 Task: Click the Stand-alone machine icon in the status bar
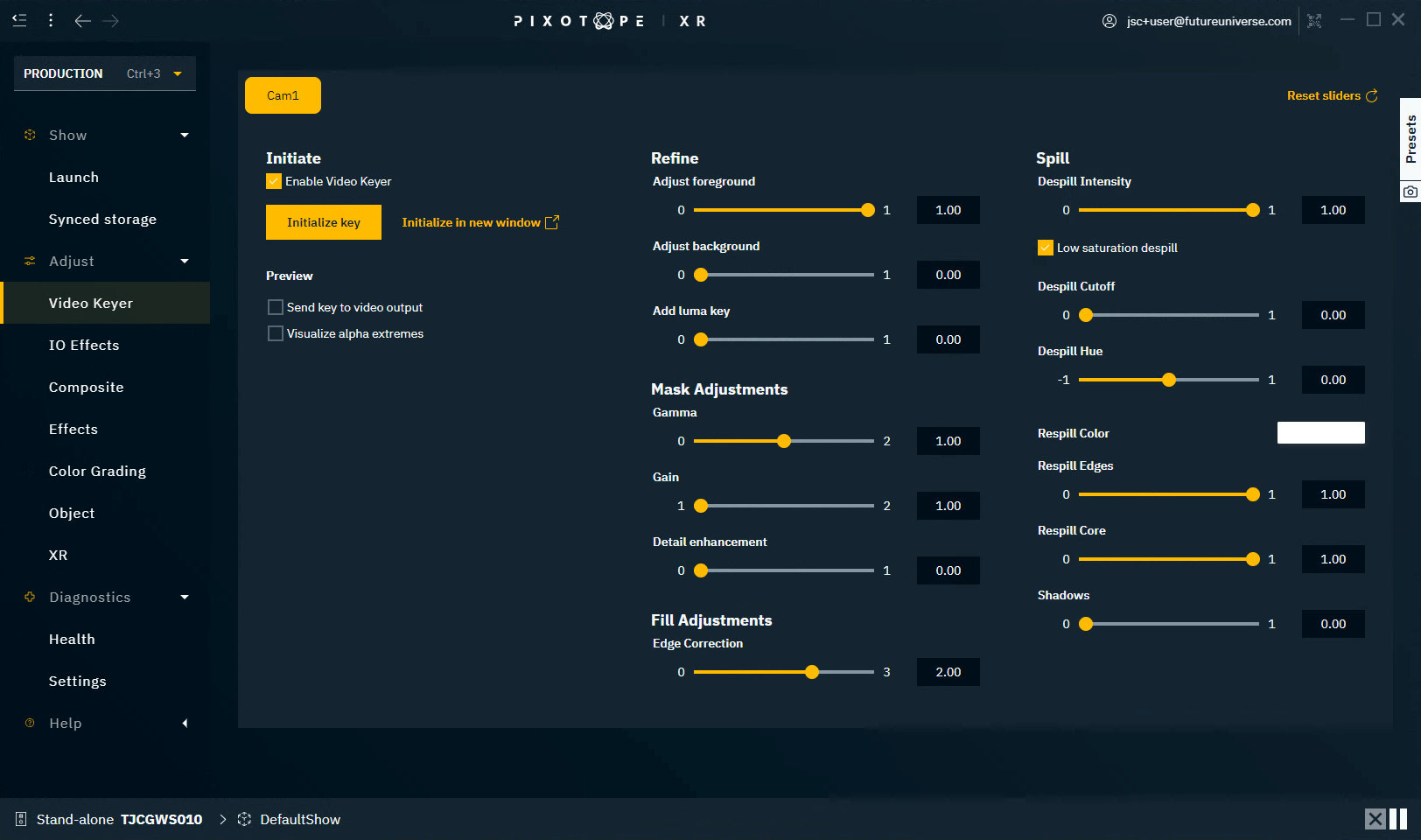20,819
